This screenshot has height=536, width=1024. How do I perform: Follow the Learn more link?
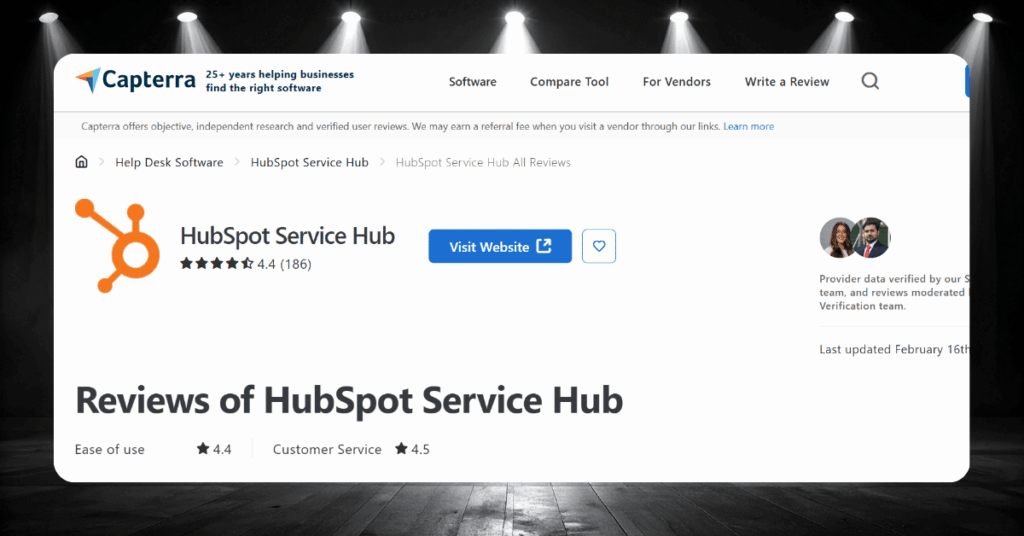click(748, 127)
